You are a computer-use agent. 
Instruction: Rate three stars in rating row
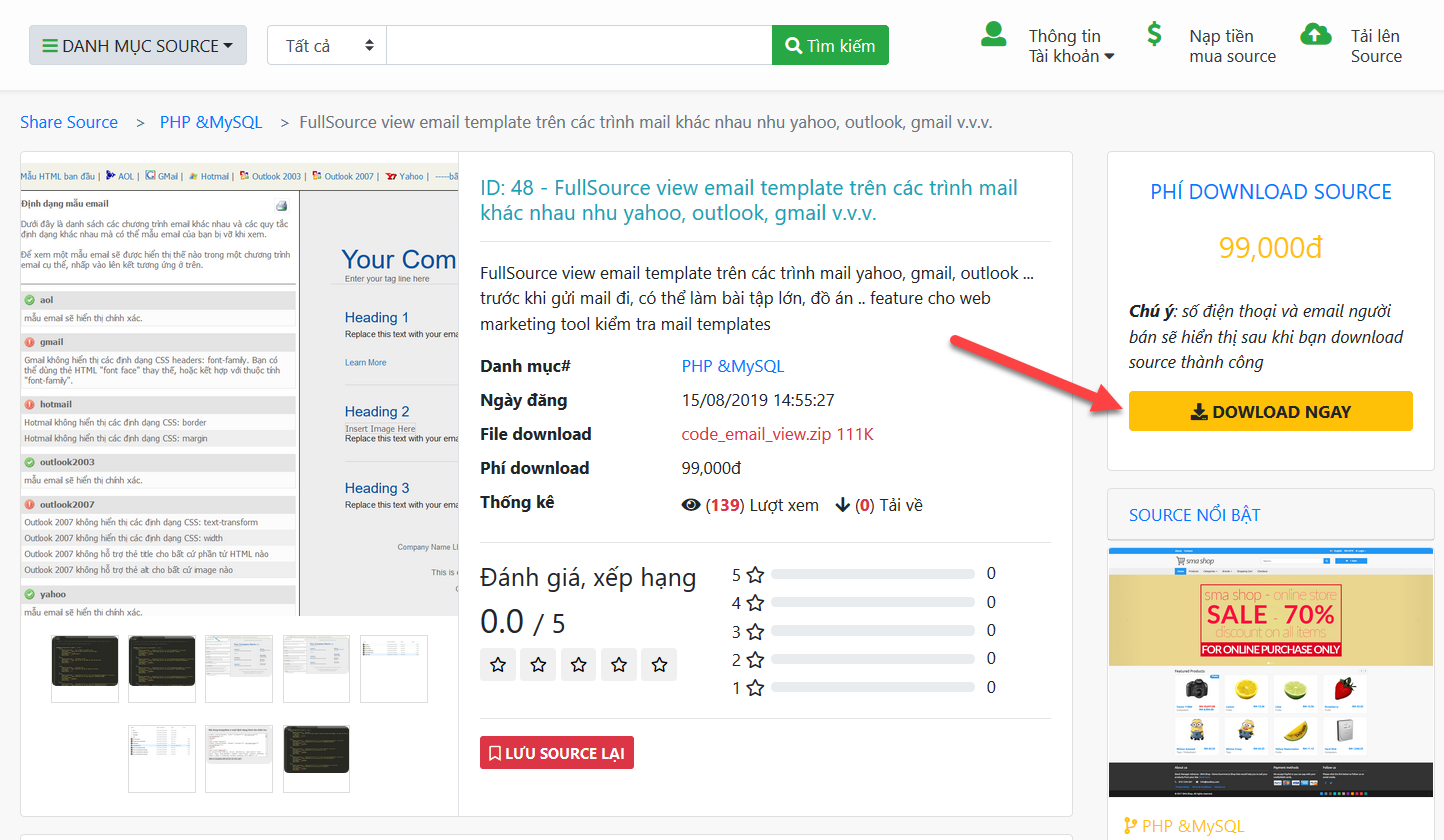[578, 664]
